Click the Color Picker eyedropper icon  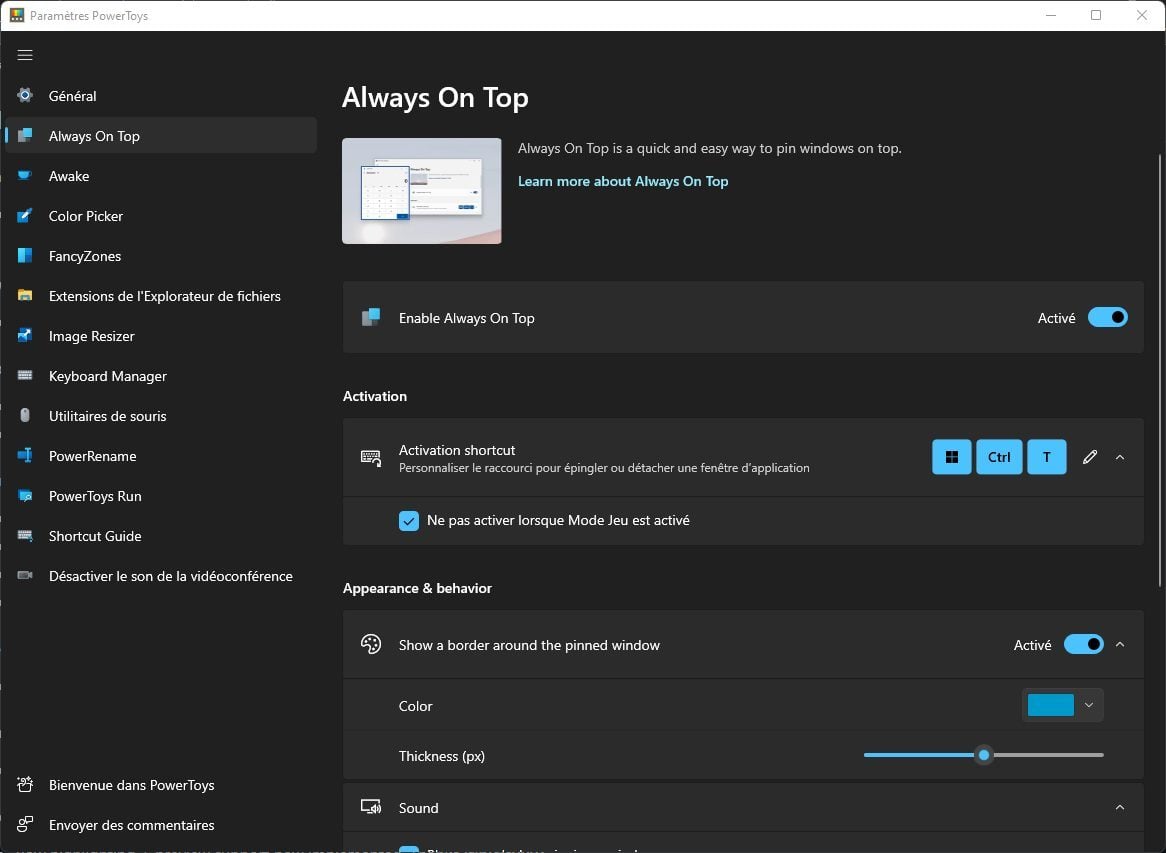[25, 216]
